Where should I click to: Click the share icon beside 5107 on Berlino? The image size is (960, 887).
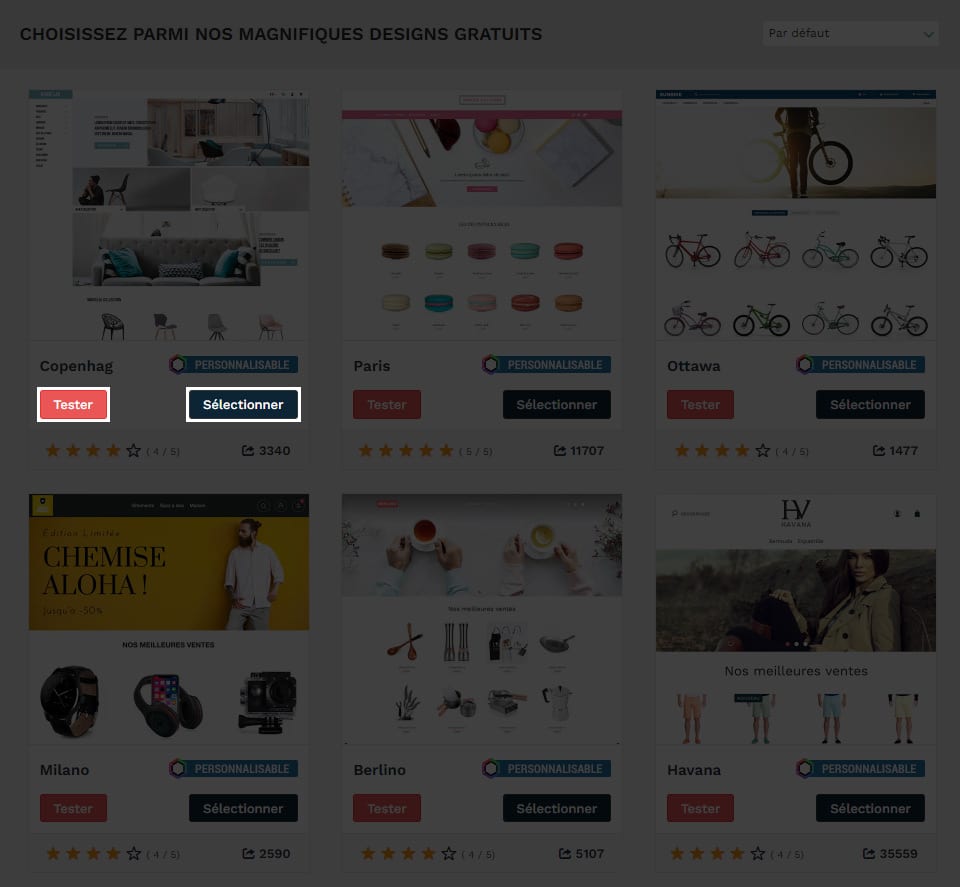[564, 853]
